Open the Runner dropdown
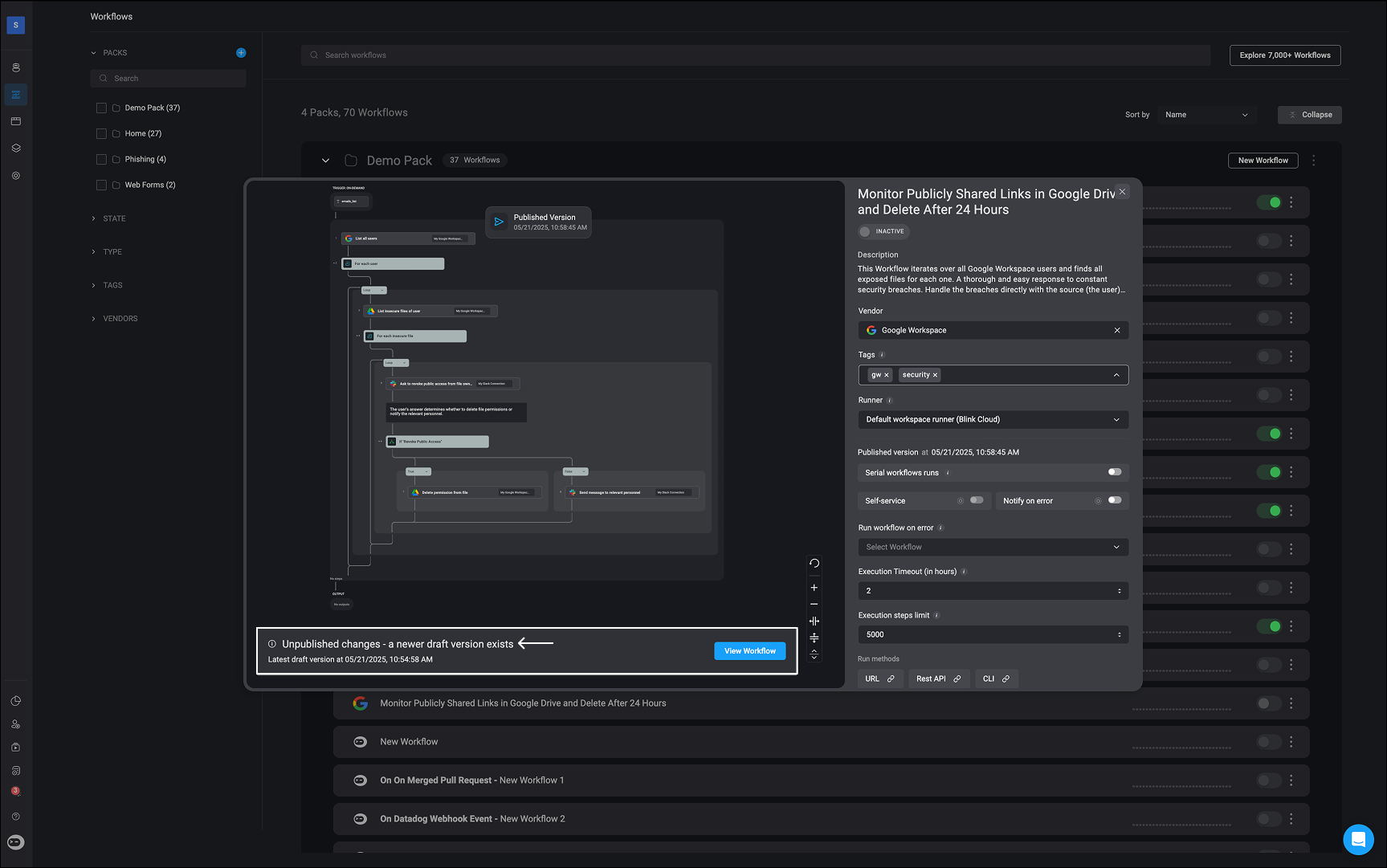The image size is (1387, 868). coord(993,419)
